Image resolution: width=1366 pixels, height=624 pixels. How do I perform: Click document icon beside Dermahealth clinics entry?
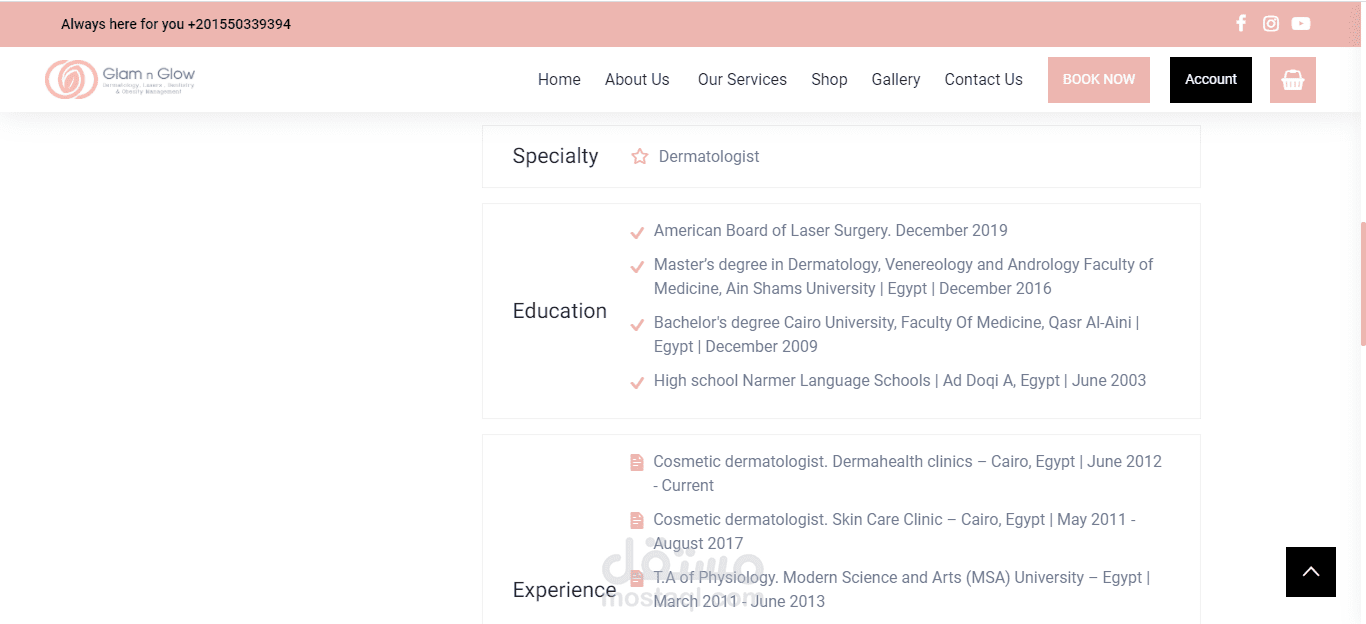(x=637, y=462)
